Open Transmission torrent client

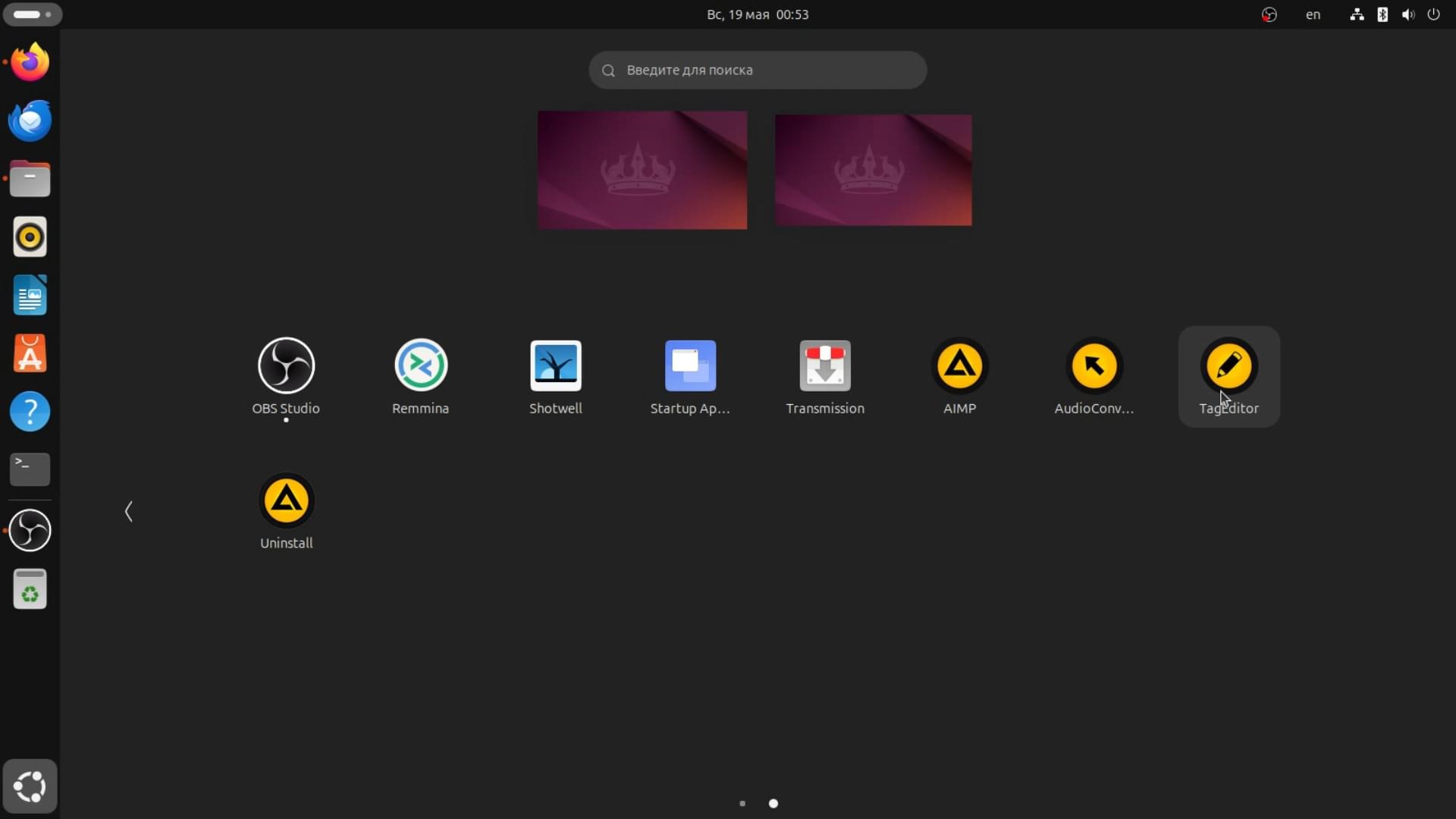pyautogui.click(x=825, y=376)
